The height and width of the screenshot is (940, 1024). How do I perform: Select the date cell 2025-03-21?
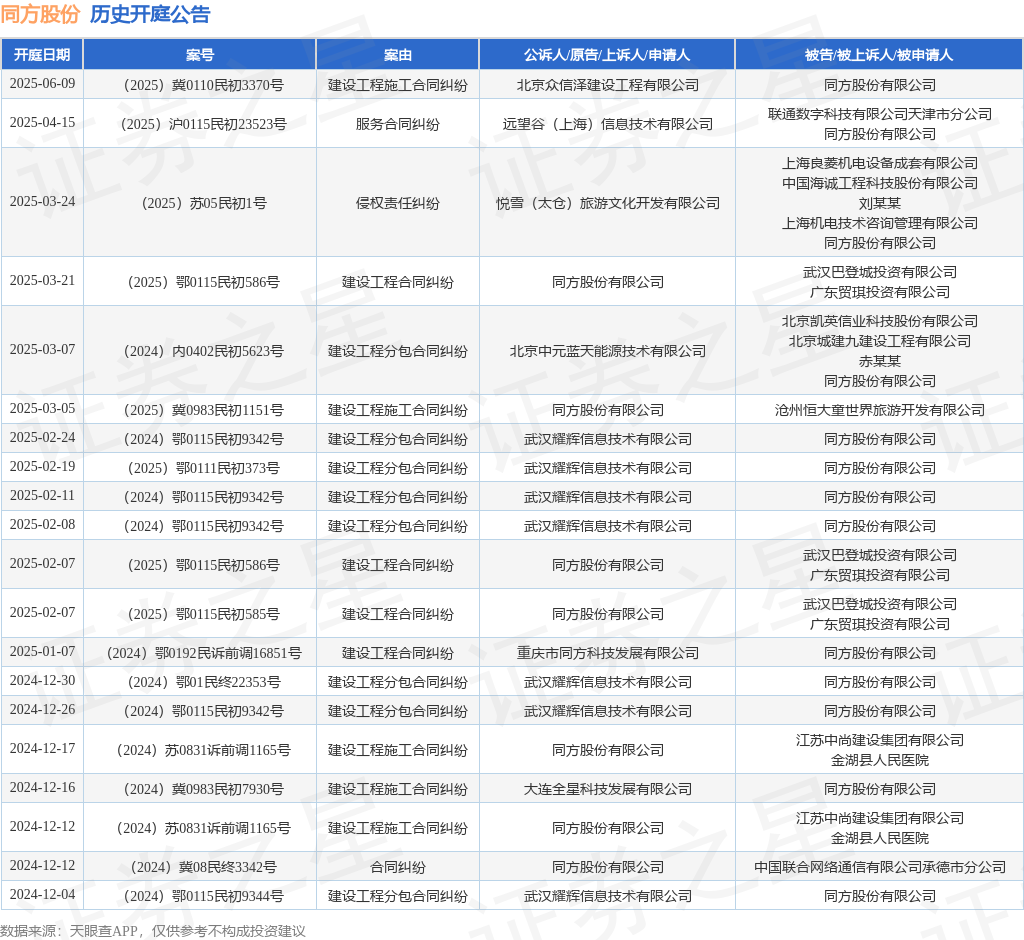pos(42,281)
